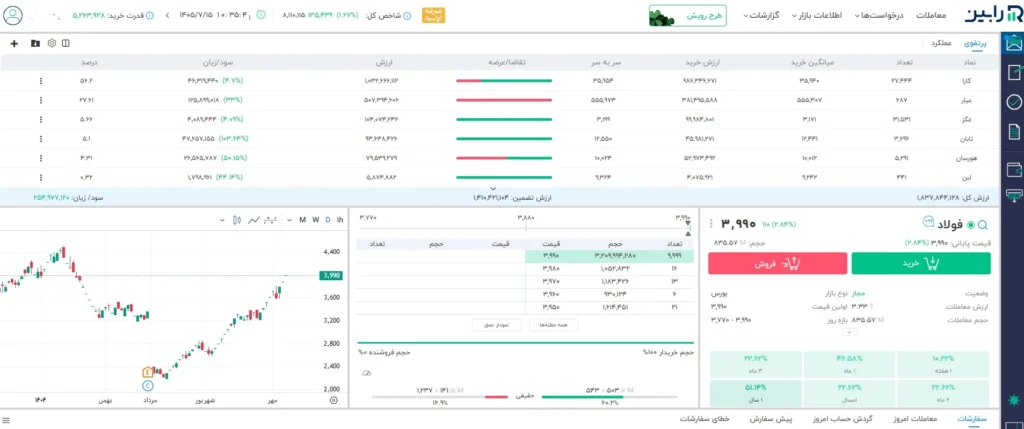Toggle the green status dot beside فولاد

click(x=970, y=225)
